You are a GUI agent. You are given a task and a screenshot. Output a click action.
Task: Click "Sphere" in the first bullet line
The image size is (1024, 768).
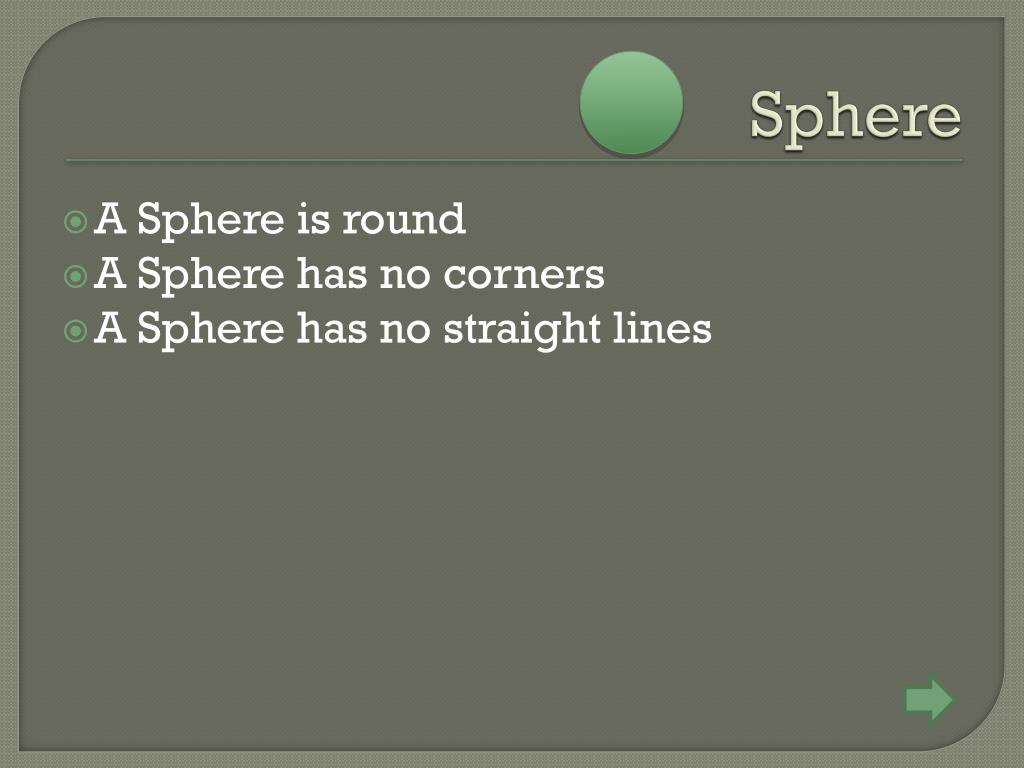(x=211, y=220)
